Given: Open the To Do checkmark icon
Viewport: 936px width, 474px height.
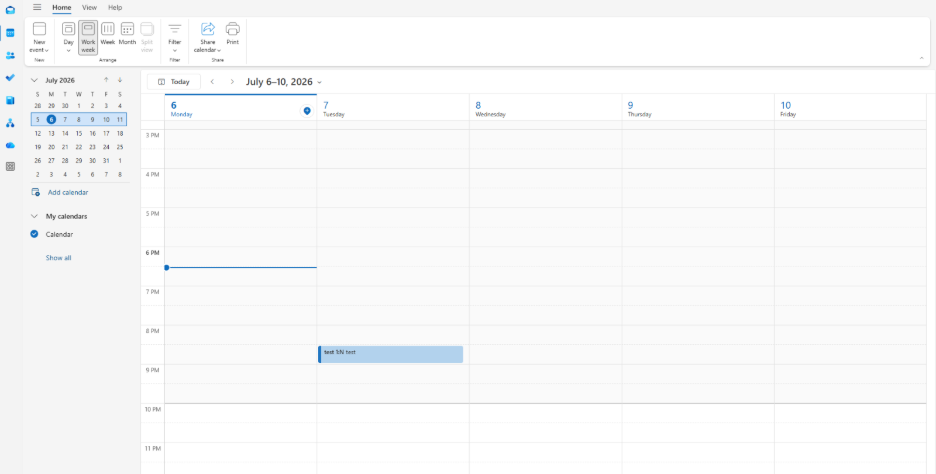Looking at the screenshot, I should tap(10, 78).
